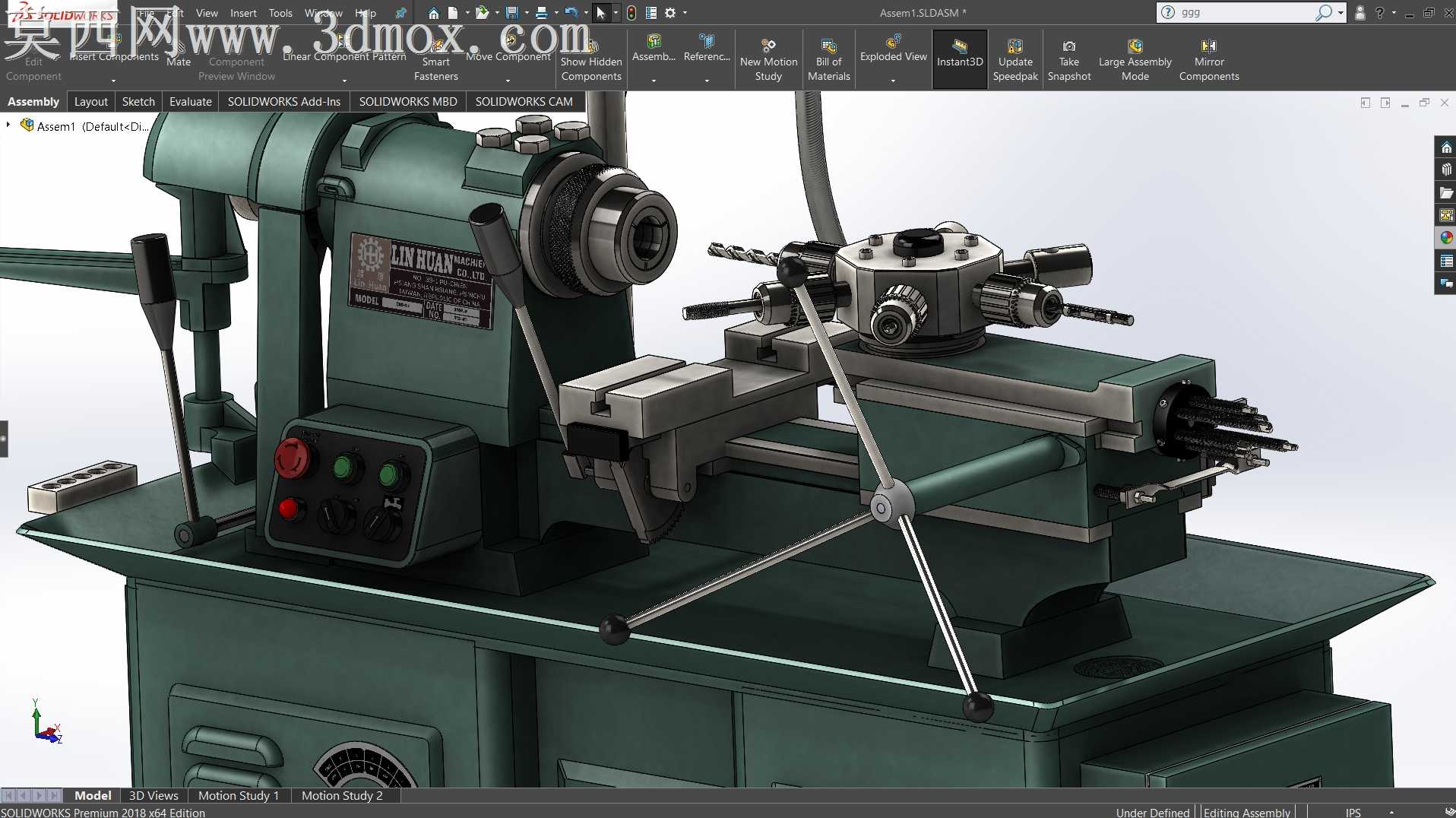Open the search type dropdown beside magnifier
The height and width of the screenshot is (818, 1456).
tap(1340, 13)
